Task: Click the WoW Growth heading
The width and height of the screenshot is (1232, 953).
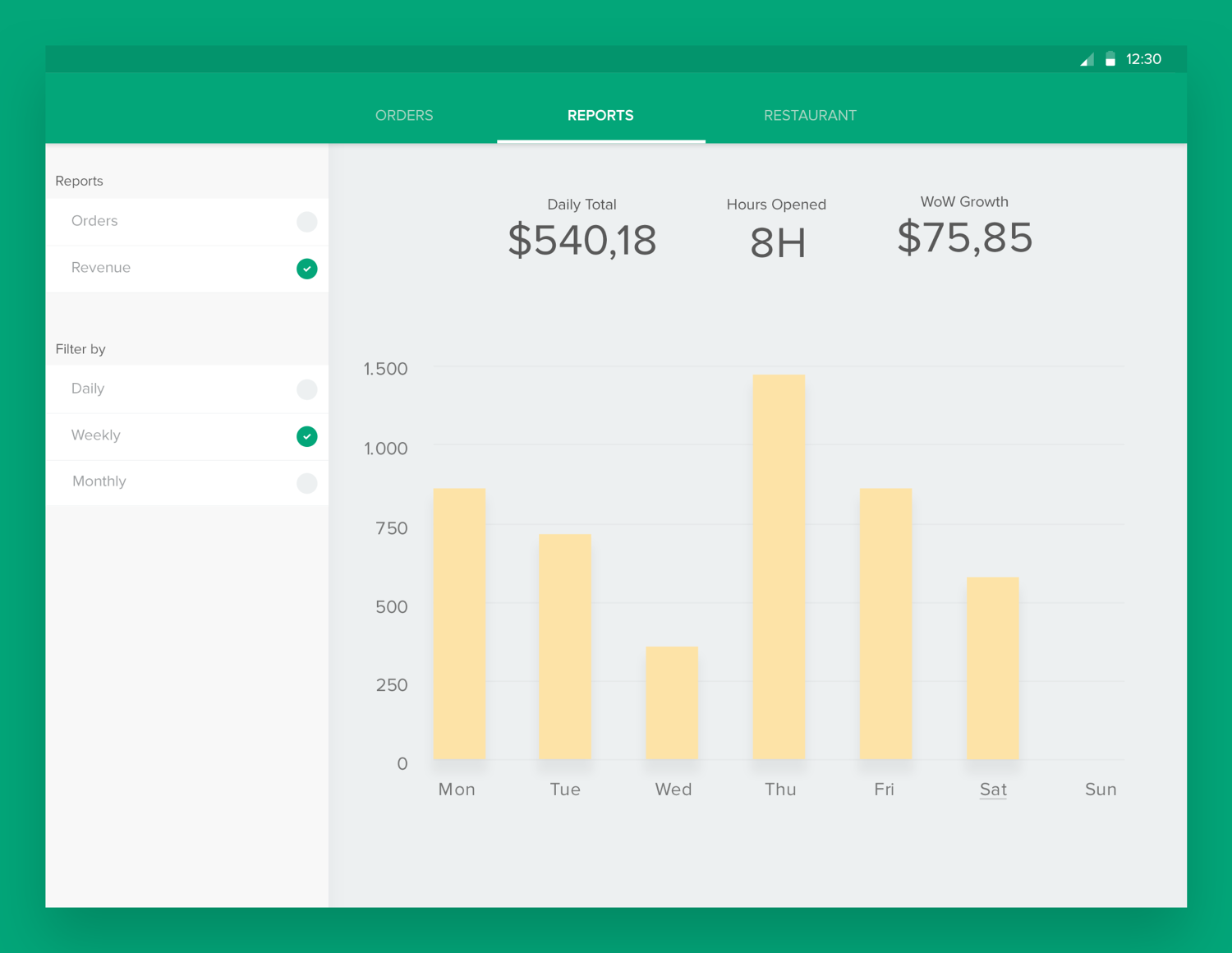Action: point(964,202)
